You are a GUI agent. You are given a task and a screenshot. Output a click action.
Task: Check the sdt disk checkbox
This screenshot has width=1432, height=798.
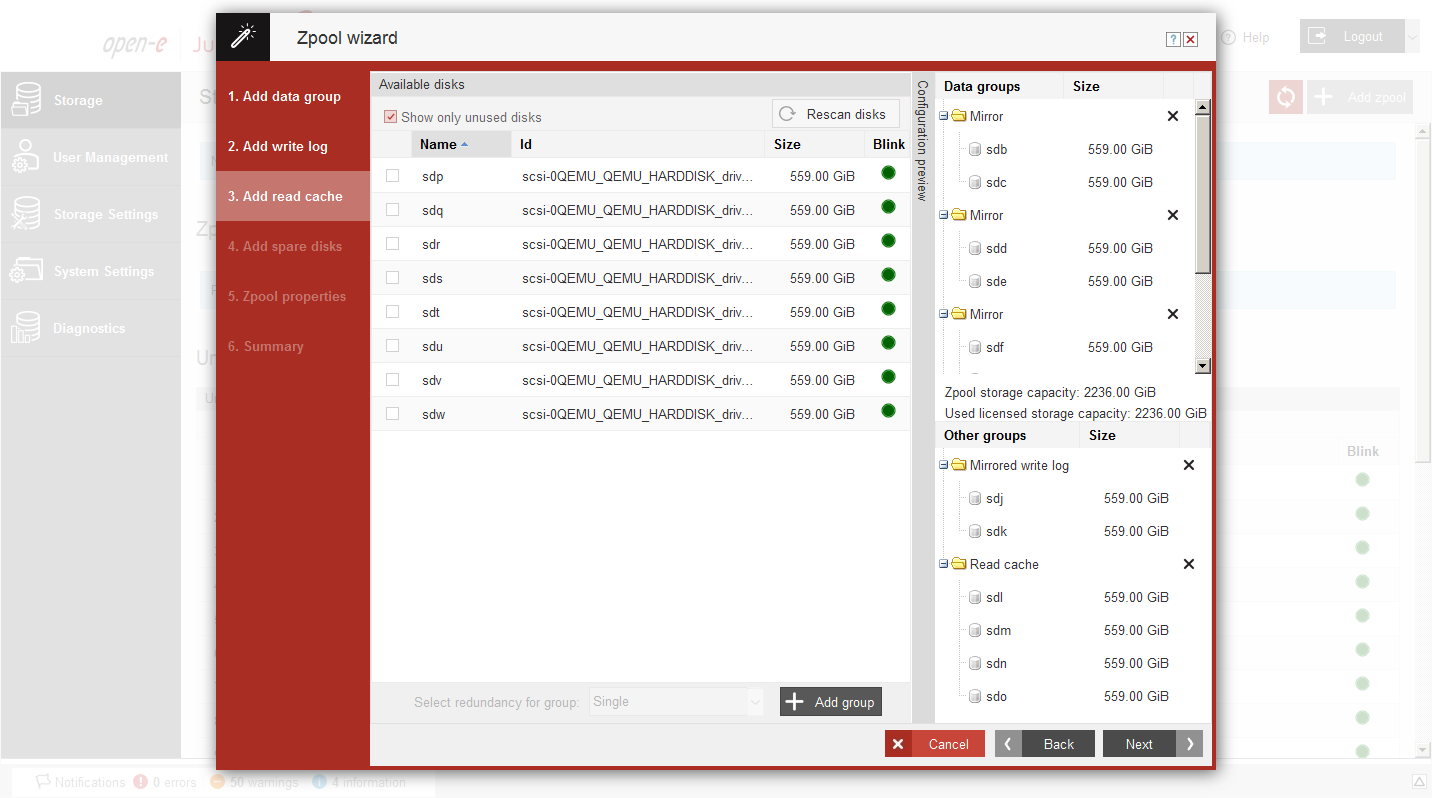click(393, 312)
